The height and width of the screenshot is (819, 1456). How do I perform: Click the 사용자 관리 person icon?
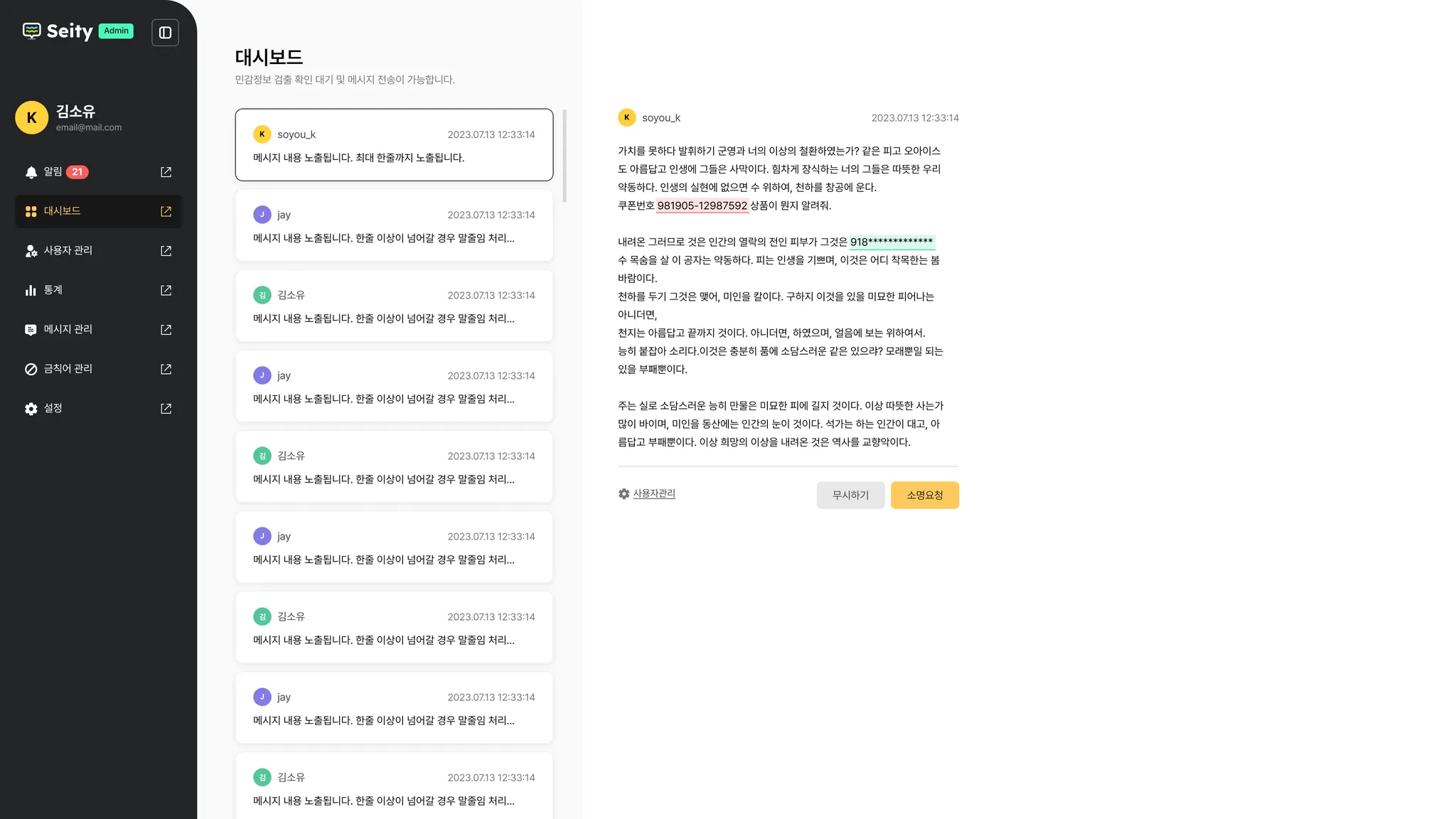tap(31, 251)
